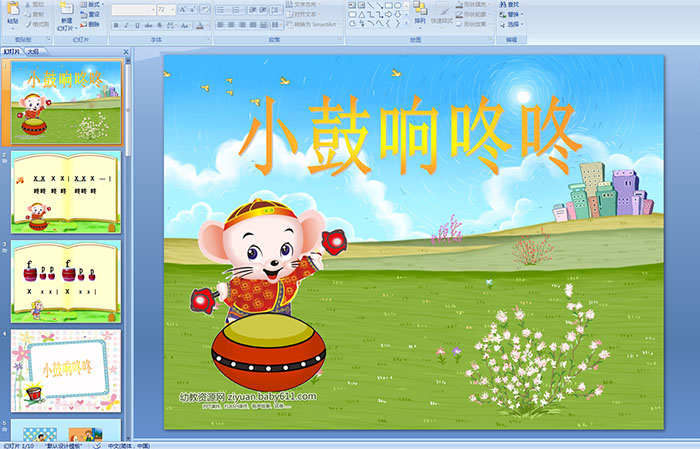Open the Select (选择) dropdown
This screenshot has width=700, height=449.
pos(512,24)
